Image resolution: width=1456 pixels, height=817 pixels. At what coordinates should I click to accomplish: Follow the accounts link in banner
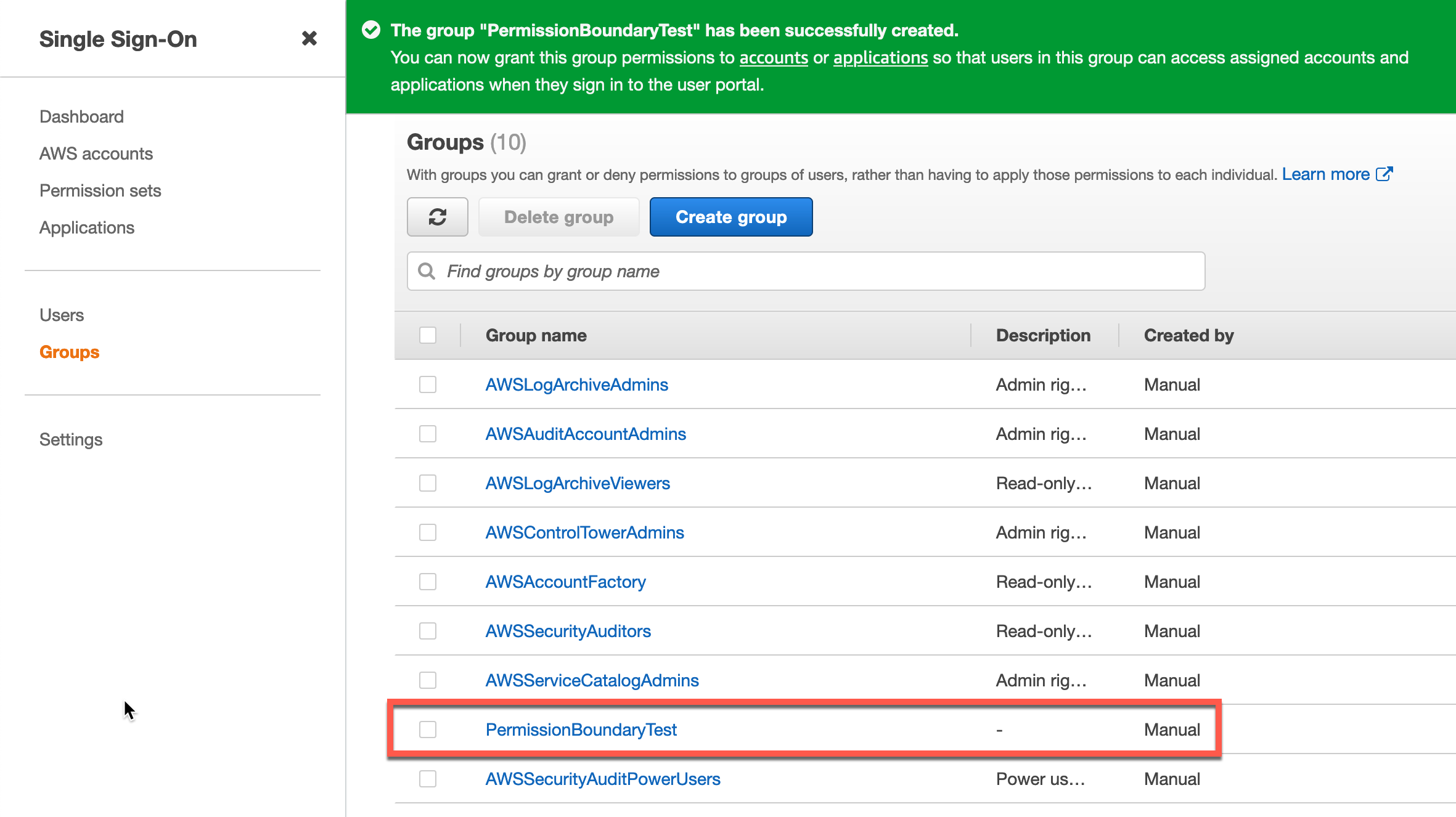(x=773, y=58)
